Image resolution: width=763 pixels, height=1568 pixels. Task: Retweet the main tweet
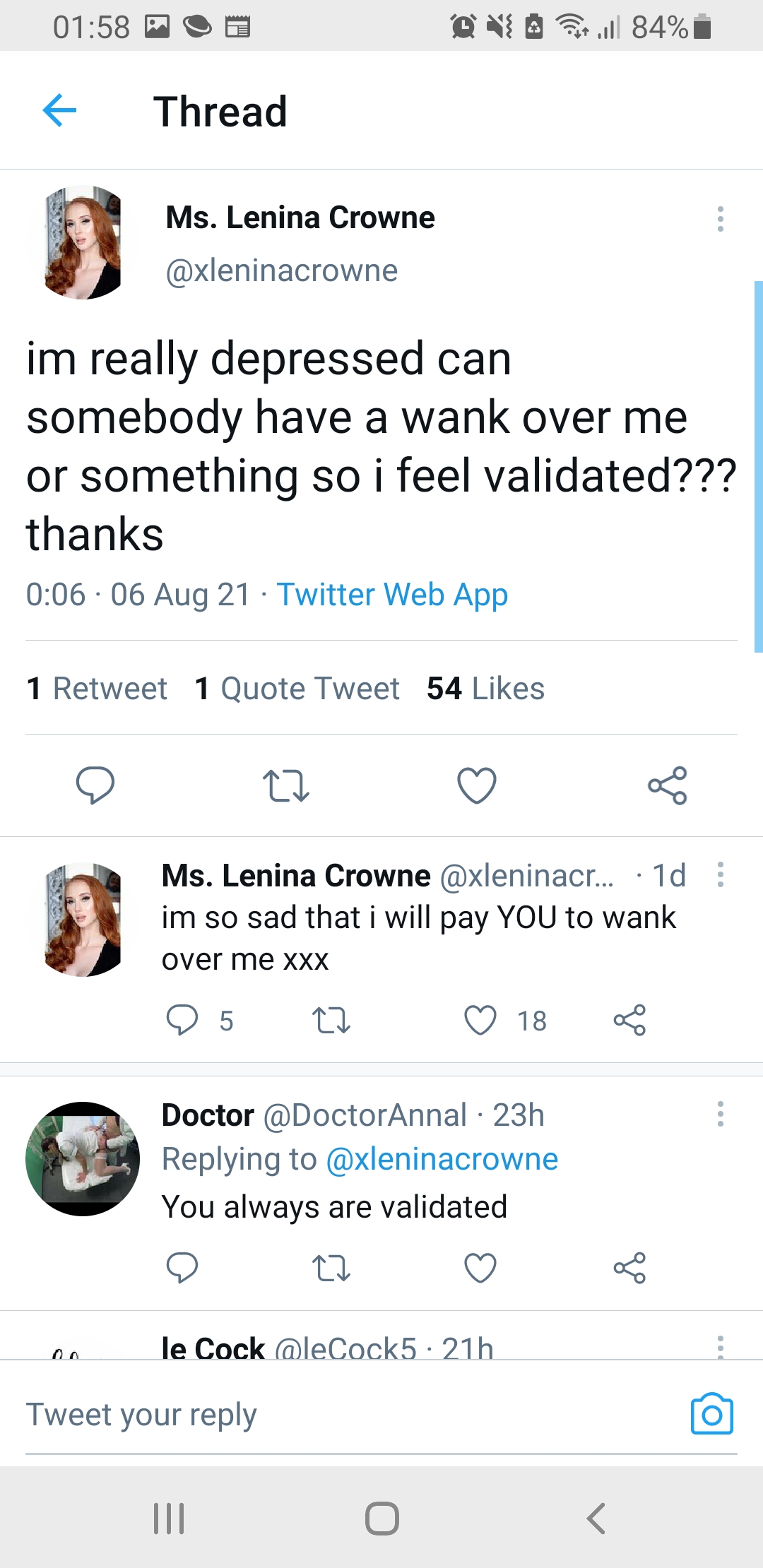tap(285, 785)
